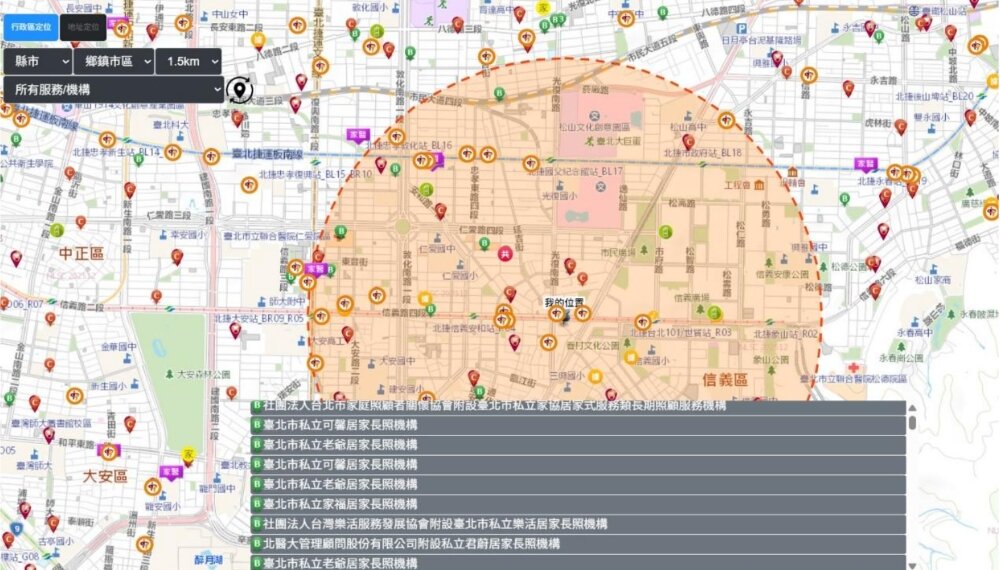Open the 縣市 dropdown
Image resolution: width=1000 pixels, height=570 pixels.
click(x=38, y=61)
